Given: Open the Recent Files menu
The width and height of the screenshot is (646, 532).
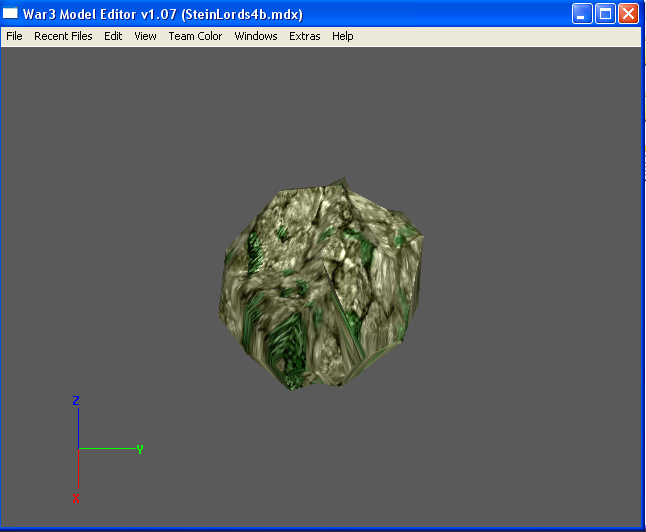Looking at the screenshot, I should (63, 36).
